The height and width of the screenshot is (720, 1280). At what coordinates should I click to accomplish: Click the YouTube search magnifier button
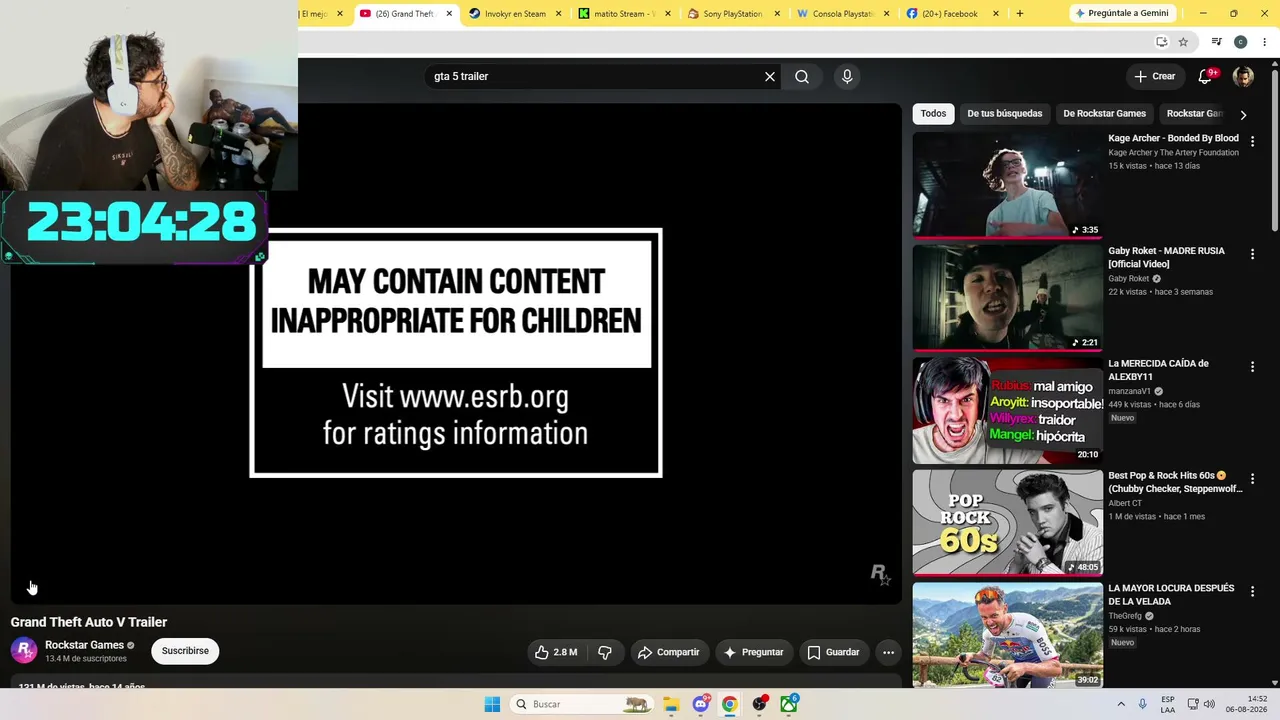tap(802, 77)
